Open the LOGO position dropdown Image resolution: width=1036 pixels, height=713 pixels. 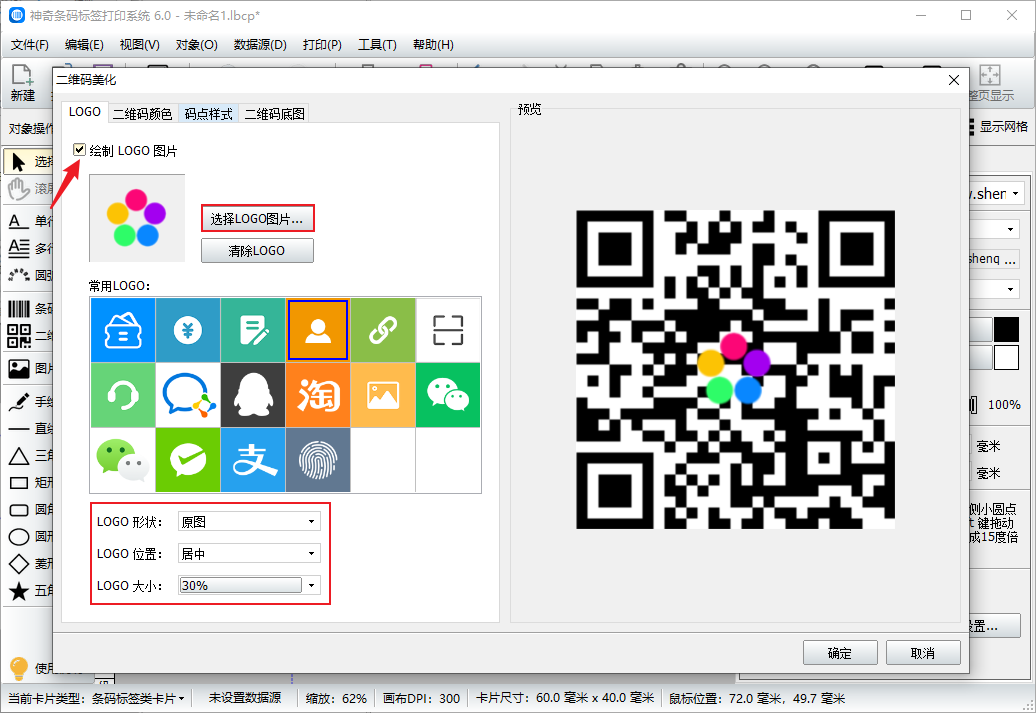tap(249, 553)
